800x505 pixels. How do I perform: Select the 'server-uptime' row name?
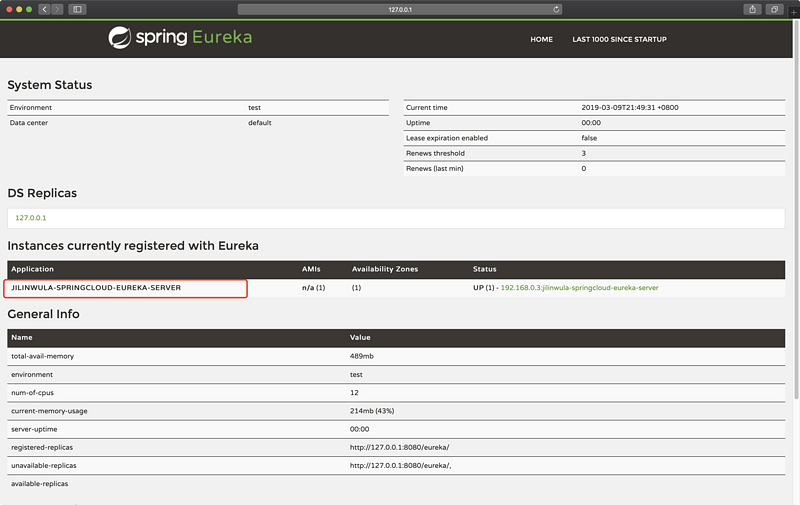[34, 430]
